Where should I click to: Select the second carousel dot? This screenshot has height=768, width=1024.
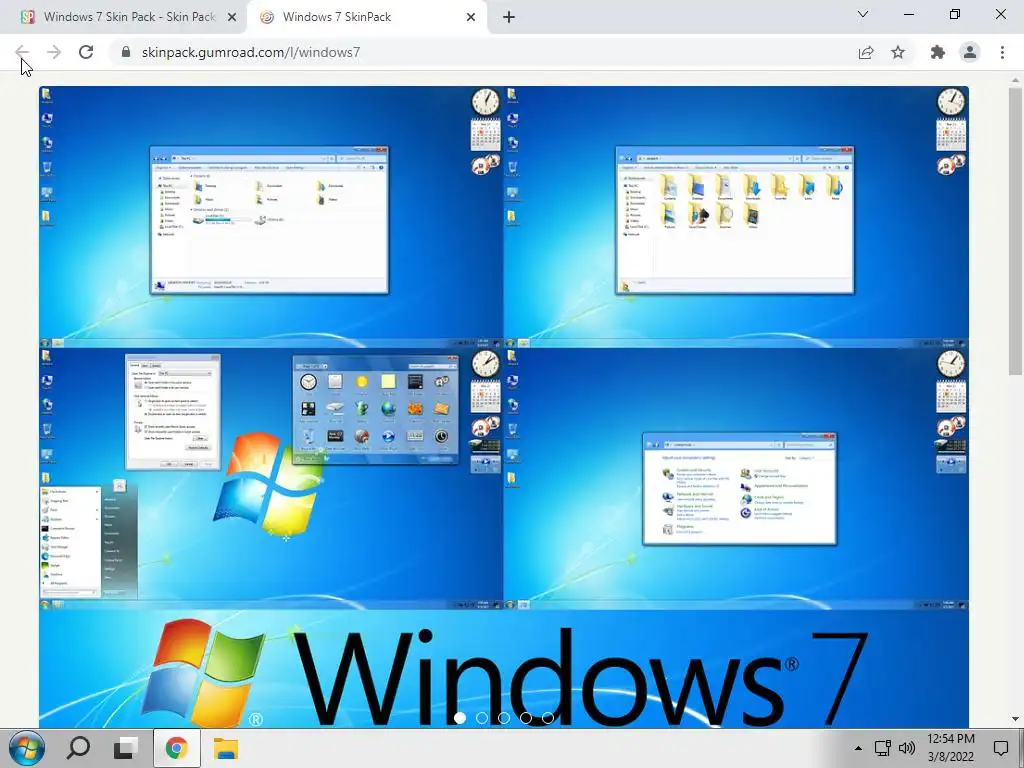pos(482,718)
